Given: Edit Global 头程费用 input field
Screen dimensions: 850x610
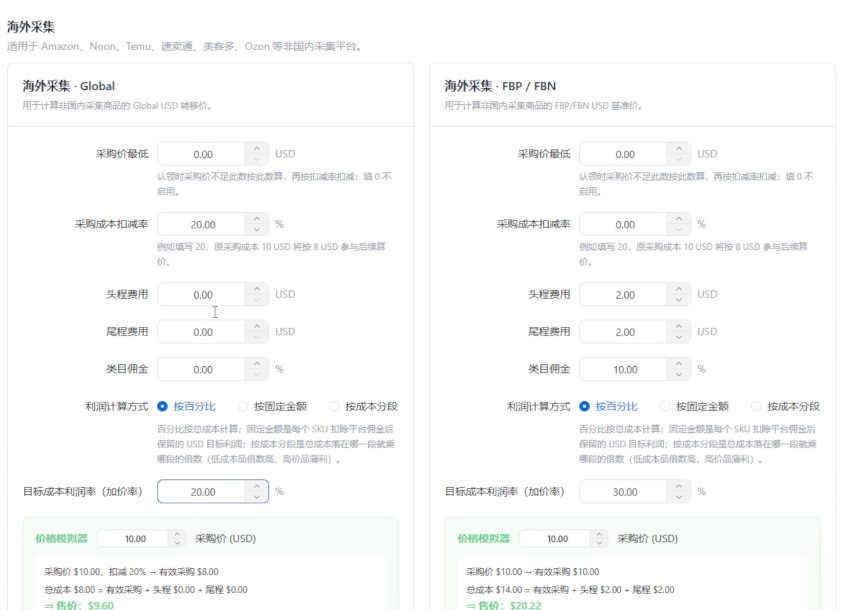Looking at the screenshot, I should point(202,294).
